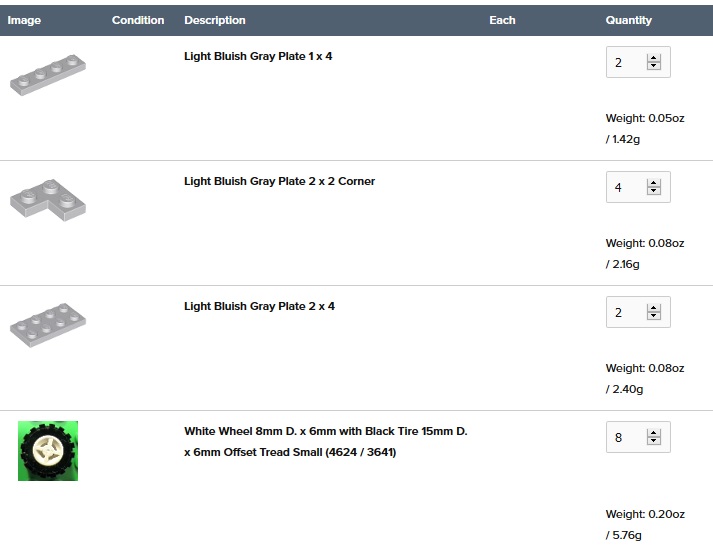Viewport: 713px width, 549px height.
Task: Click the Plate 1 x 4 thumbnail image
Action: point(48,76)
